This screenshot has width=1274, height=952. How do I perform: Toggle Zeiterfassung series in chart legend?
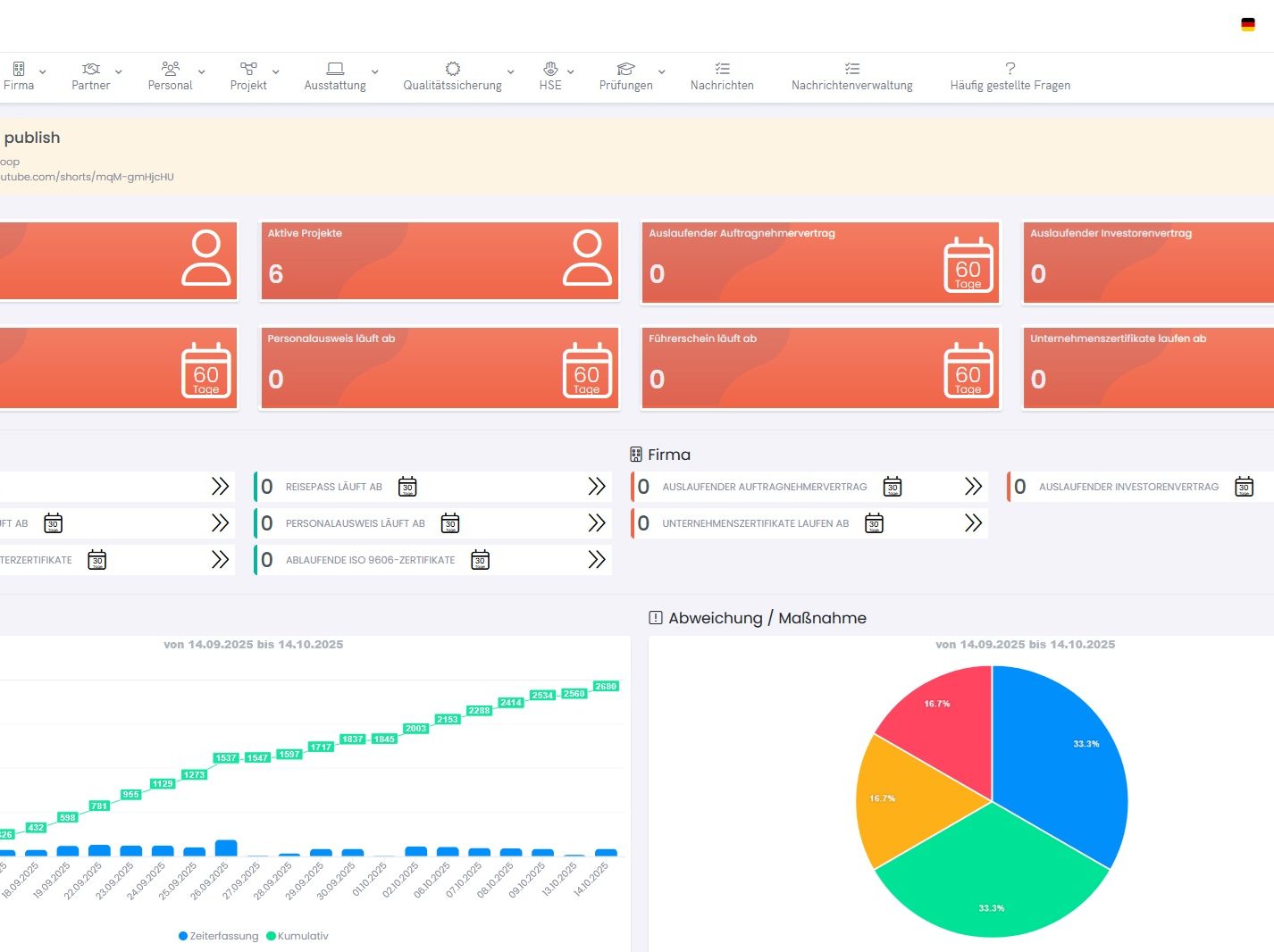pyautogui.click(x=219, y=936)
